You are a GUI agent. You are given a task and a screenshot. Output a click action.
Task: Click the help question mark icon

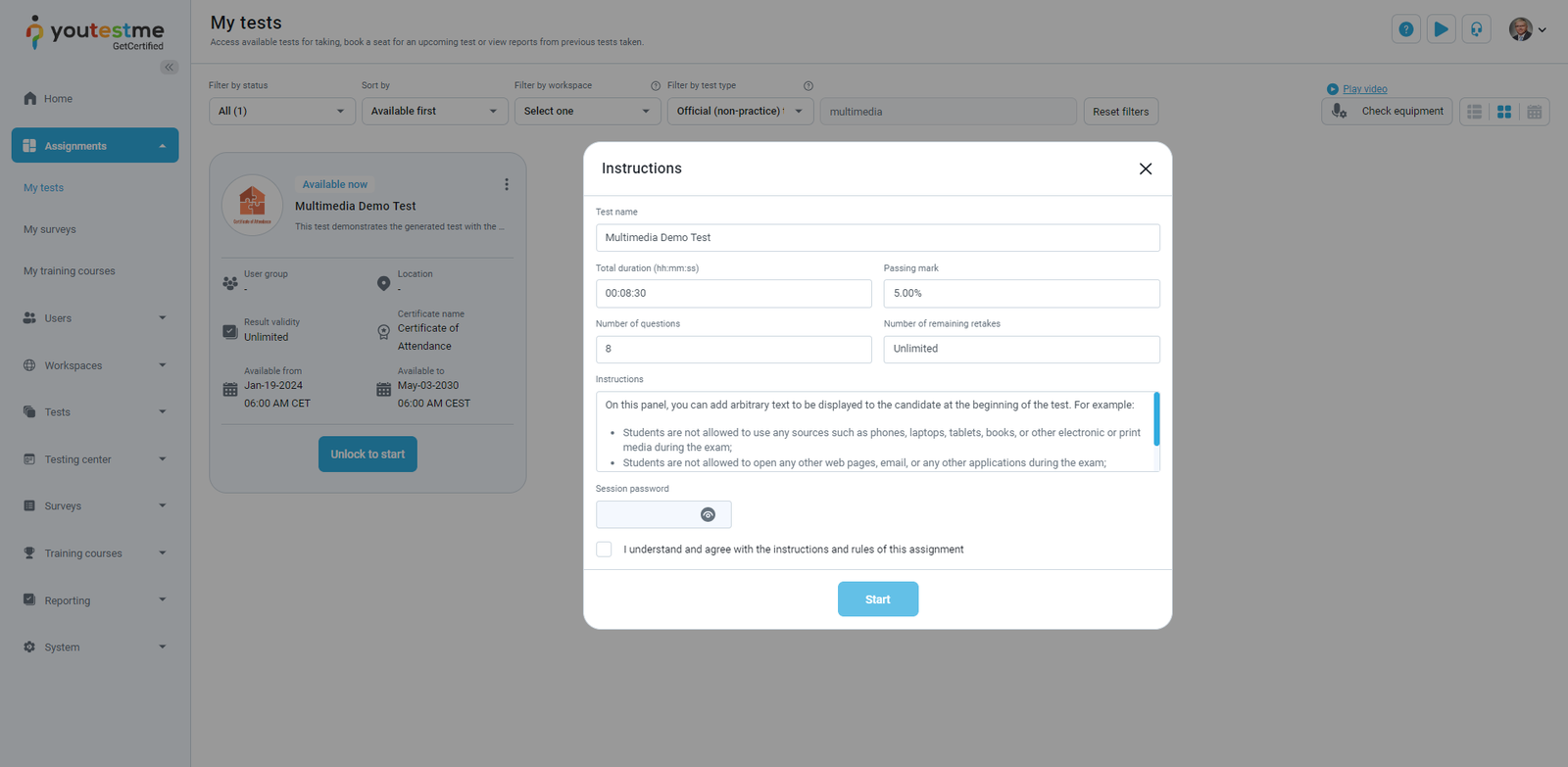[x=1405, y=29]
